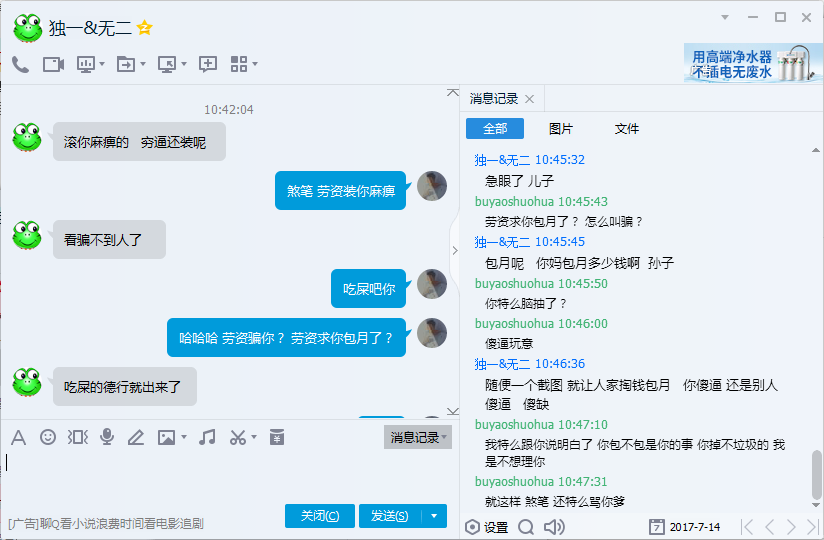Insert a picture with the image icon
The width and height of the screenshot is (824, 540).
(x=167, y=437)
